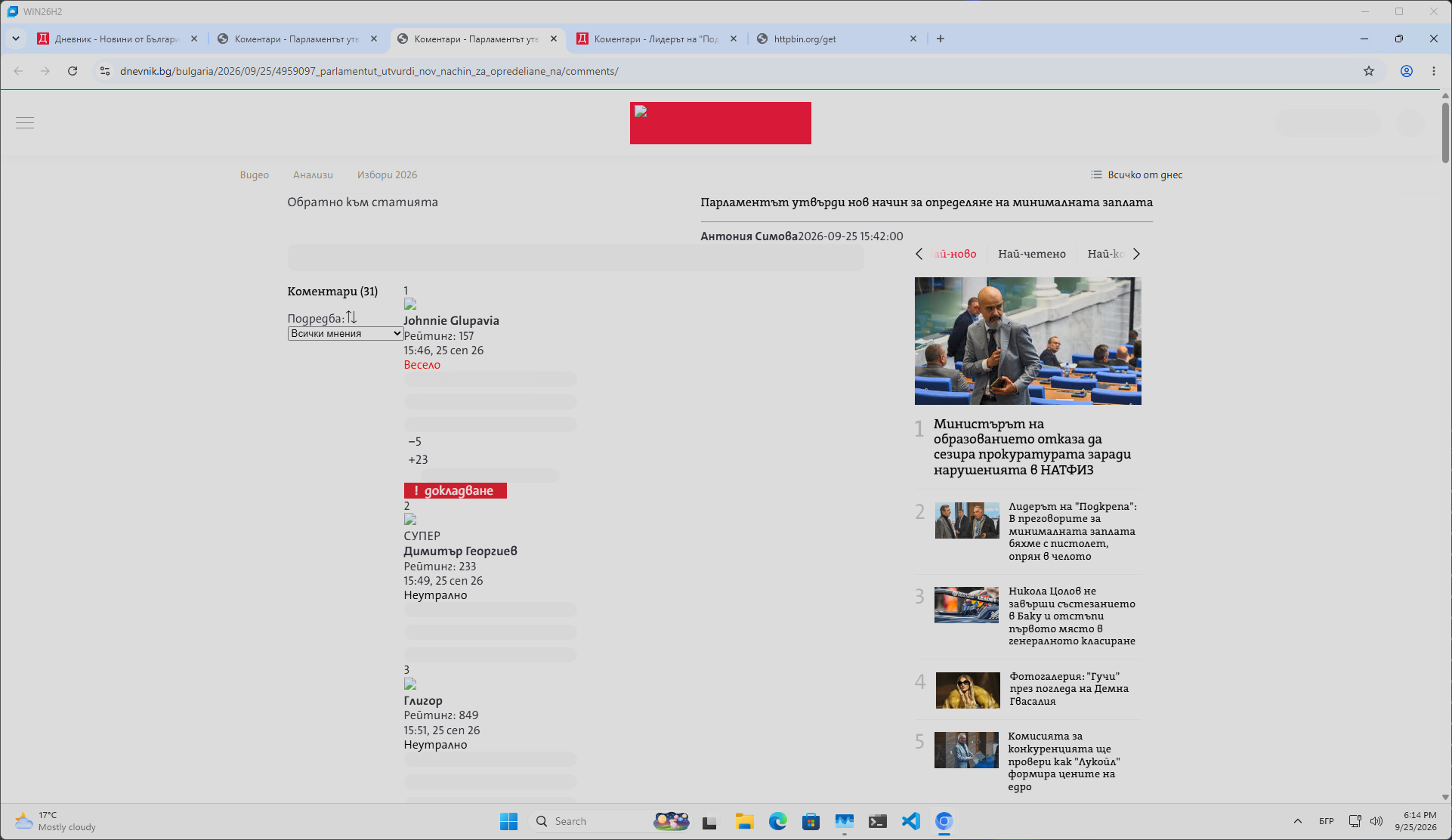Follow the Обратно към статията link
Image resolution: width=1452 pixels, height=840 pixels.
click(x=363, y=202)
